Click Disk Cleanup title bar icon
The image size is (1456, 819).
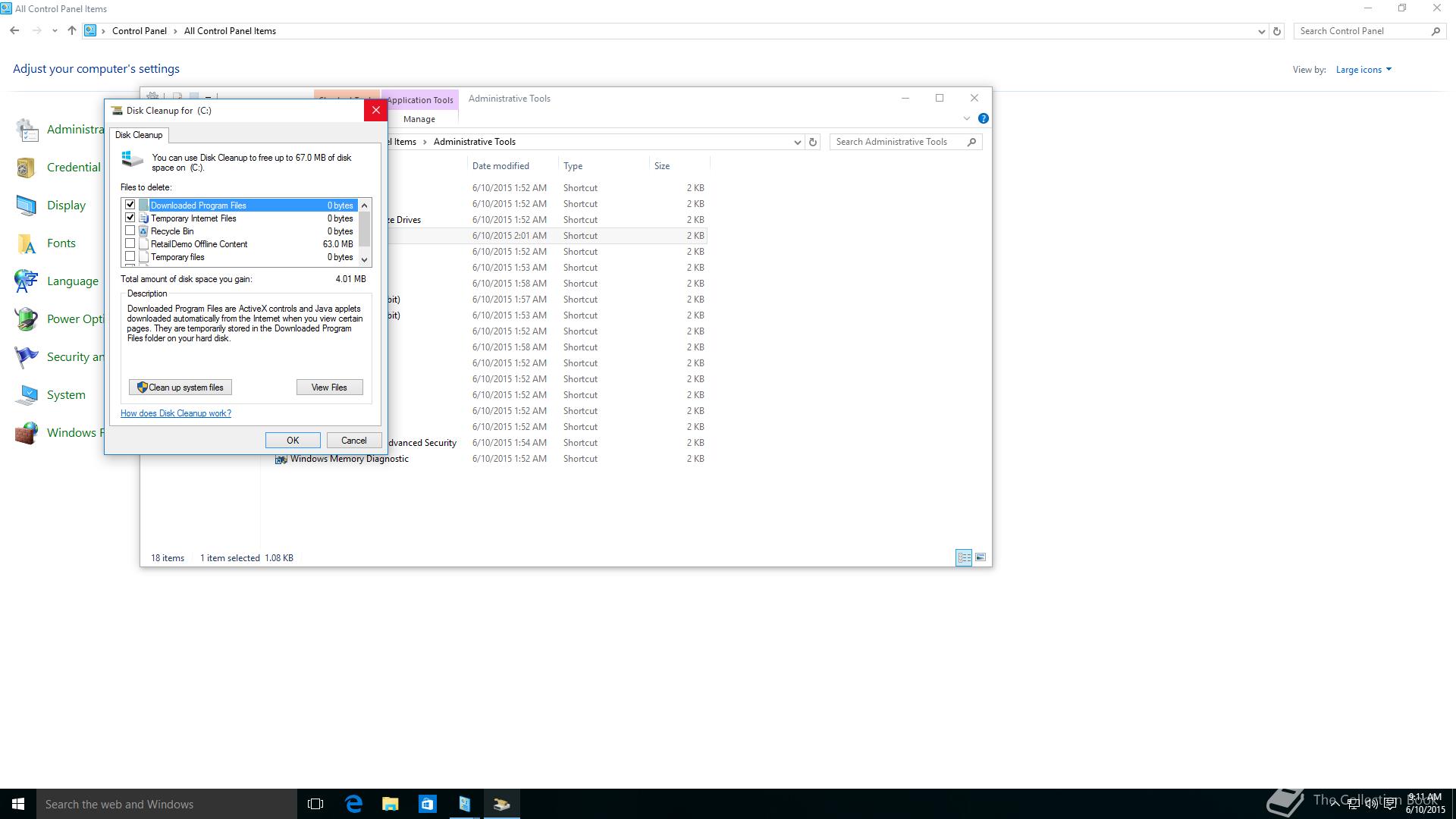click(117, 111)
